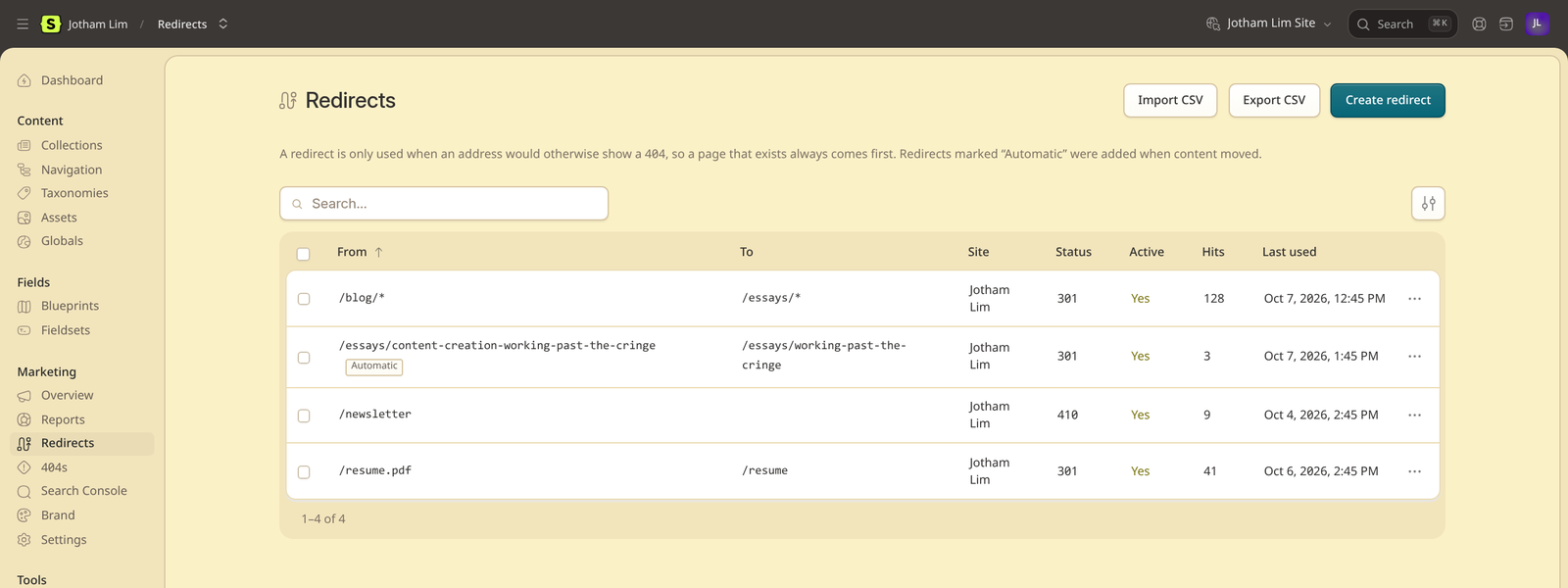The width and height of the screenshot is (1568, 588).
Task: Click the help lifebuoy icon in header
Action: click(x=1479, y=24)
